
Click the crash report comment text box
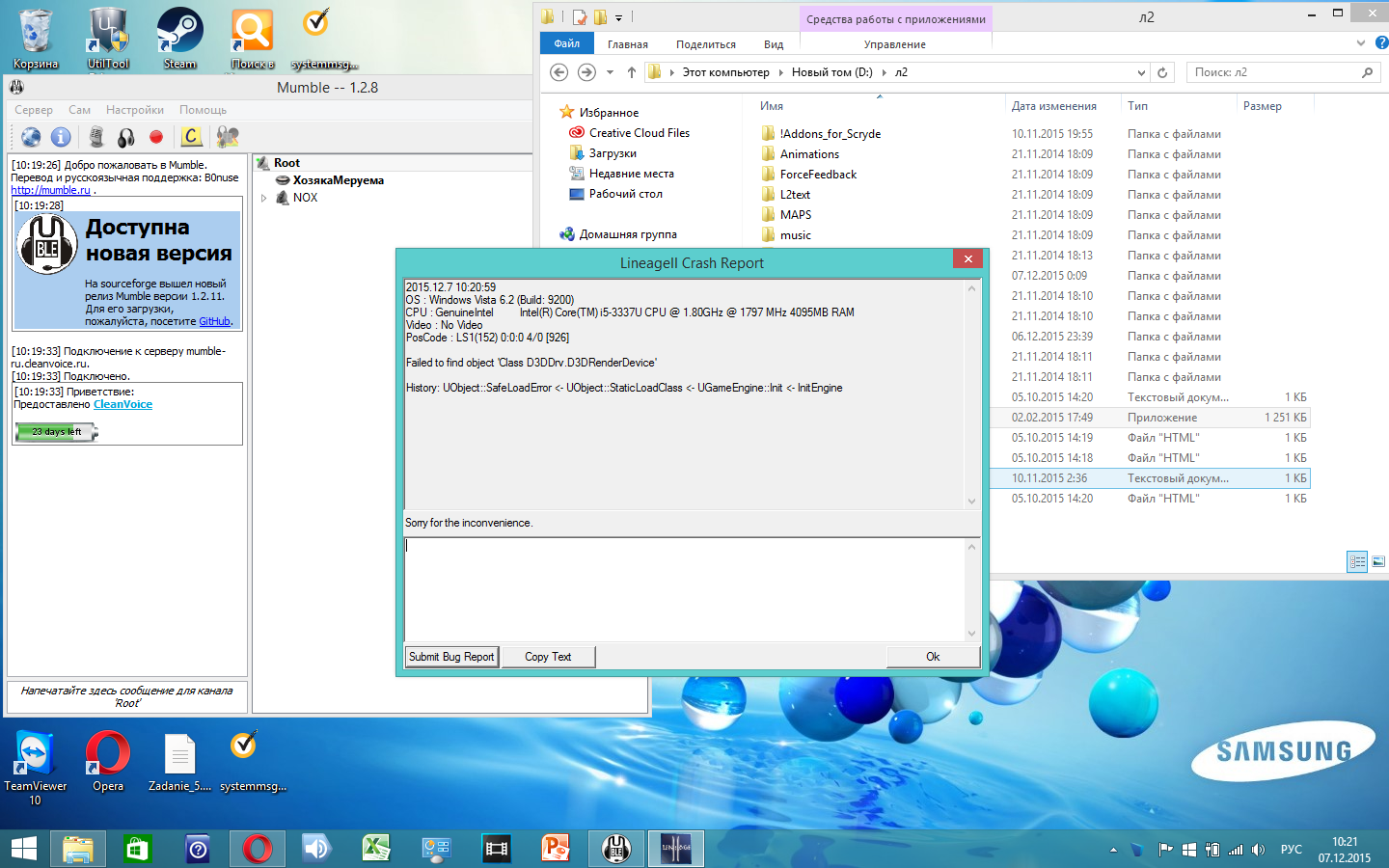(x=685, y=588)
